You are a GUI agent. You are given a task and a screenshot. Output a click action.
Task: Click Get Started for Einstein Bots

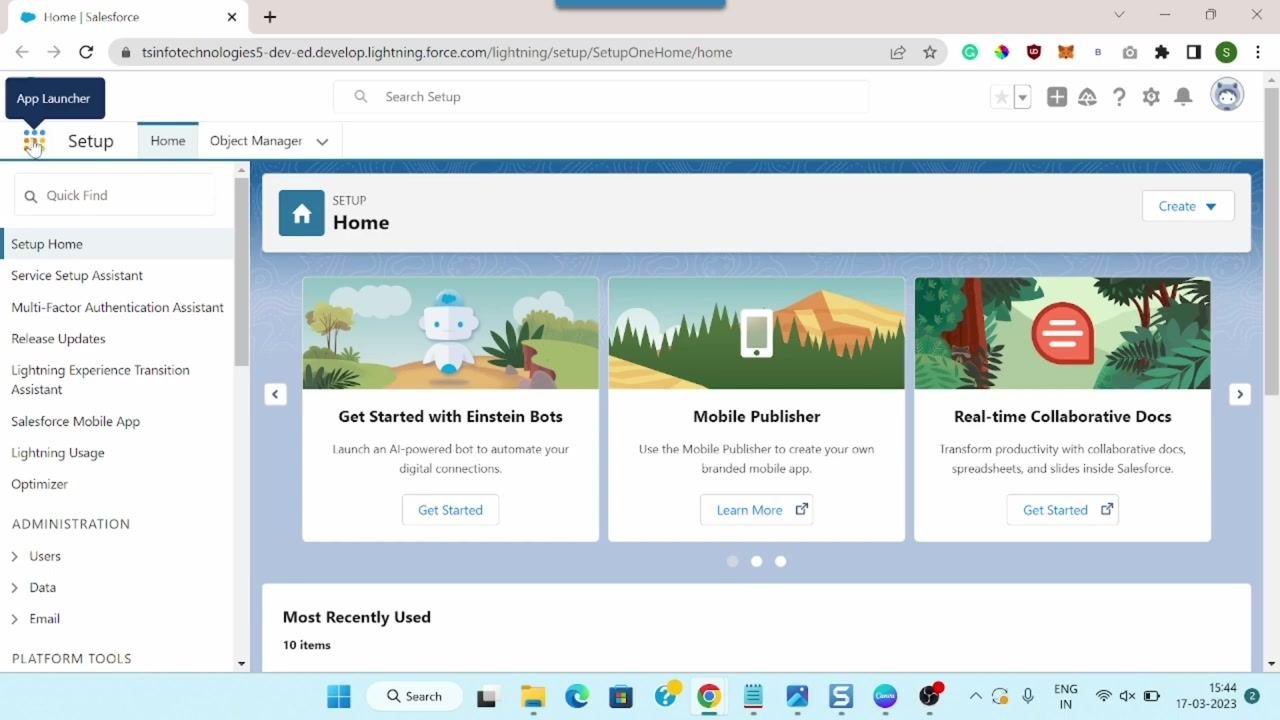tap(450, 510)
